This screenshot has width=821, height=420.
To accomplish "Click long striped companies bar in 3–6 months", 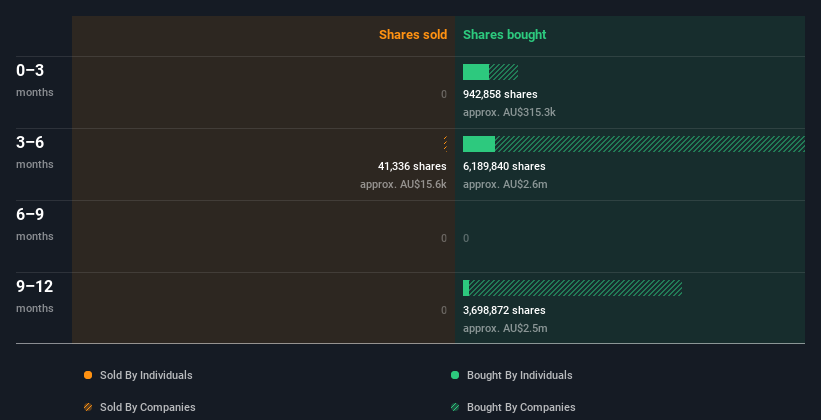I will click(x=650, y=144).
